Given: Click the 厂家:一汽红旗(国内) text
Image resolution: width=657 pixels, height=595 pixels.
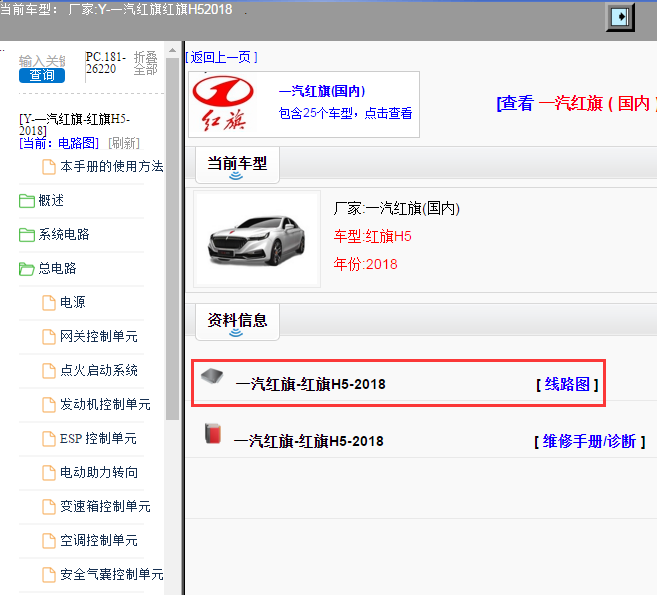Looking at the screenshot, I should click(x=396, y=208).
